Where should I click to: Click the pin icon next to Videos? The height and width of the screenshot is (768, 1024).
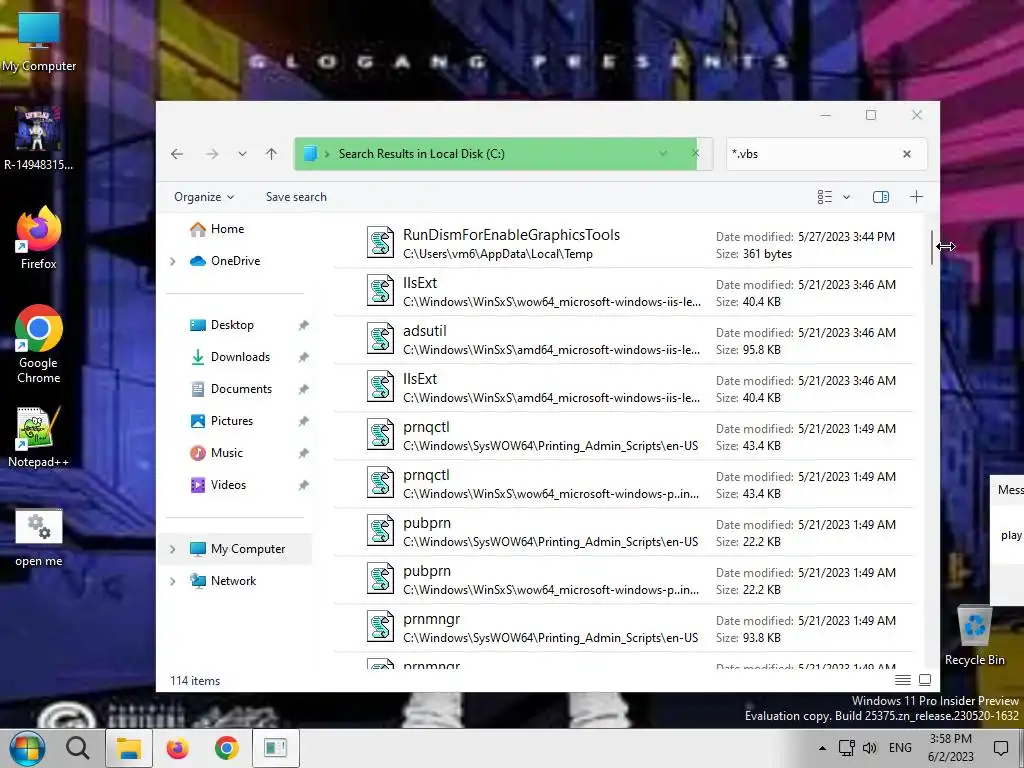click(304, 485)
